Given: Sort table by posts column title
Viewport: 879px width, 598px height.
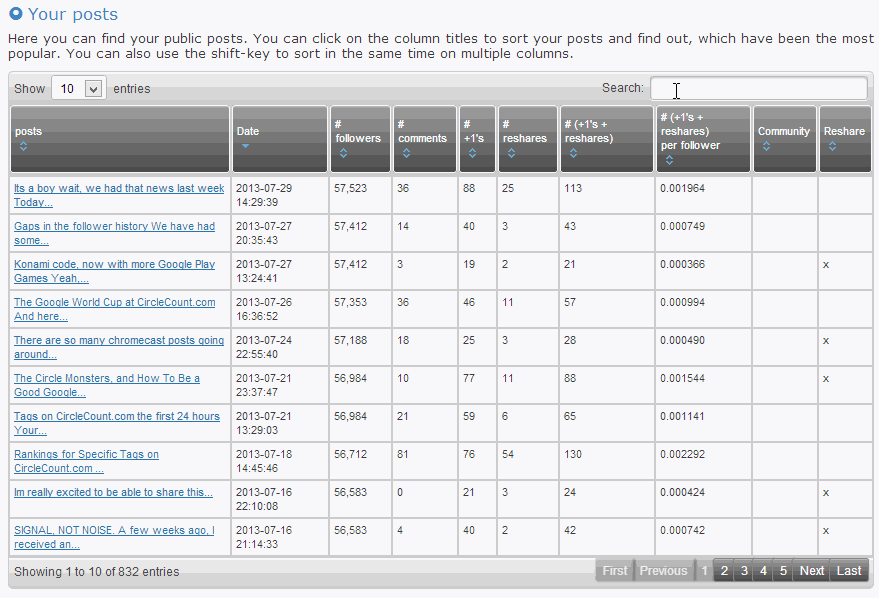Looking at the screenshot, I should tap(29, 131).
